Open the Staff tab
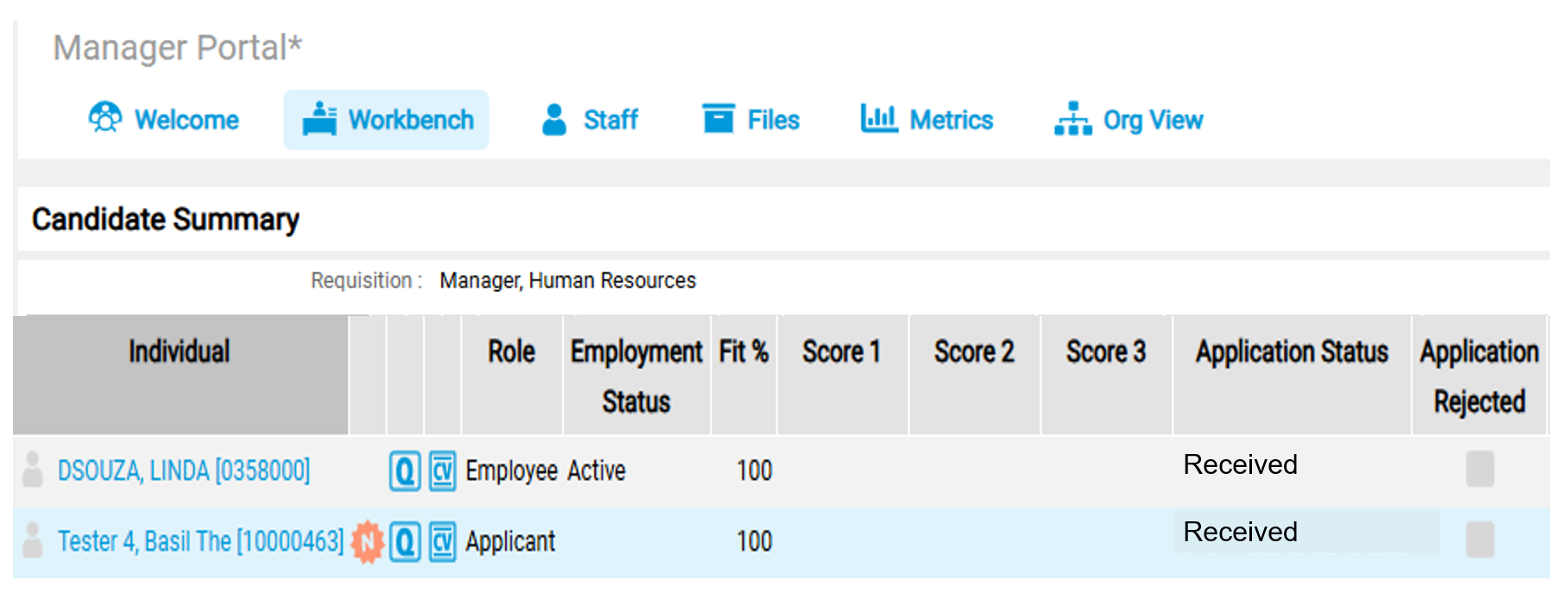This screenshot has width=1568, height=593. click(590, 119)
